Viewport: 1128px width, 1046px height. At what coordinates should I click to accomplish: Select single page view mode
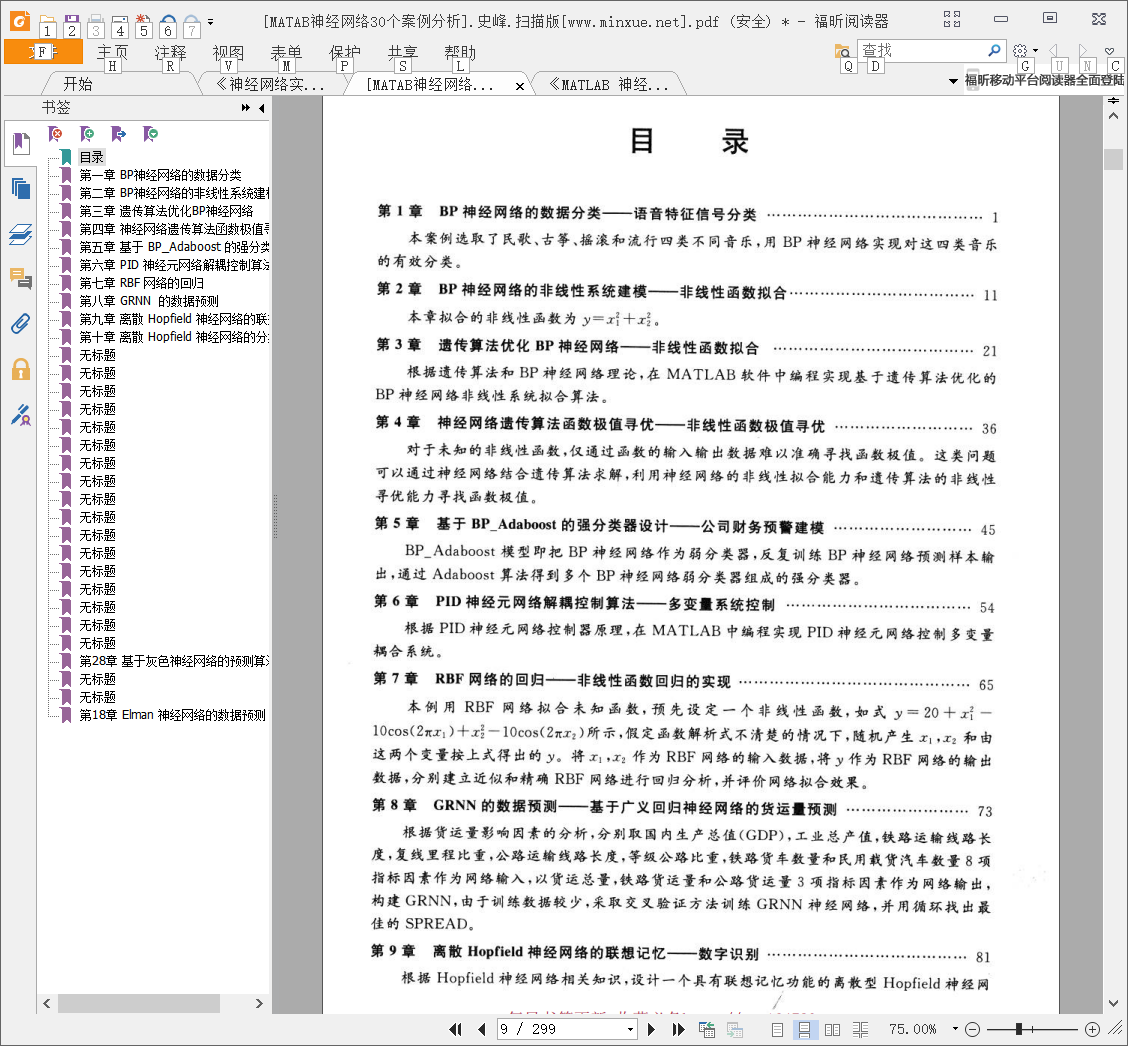point(777,1029)
